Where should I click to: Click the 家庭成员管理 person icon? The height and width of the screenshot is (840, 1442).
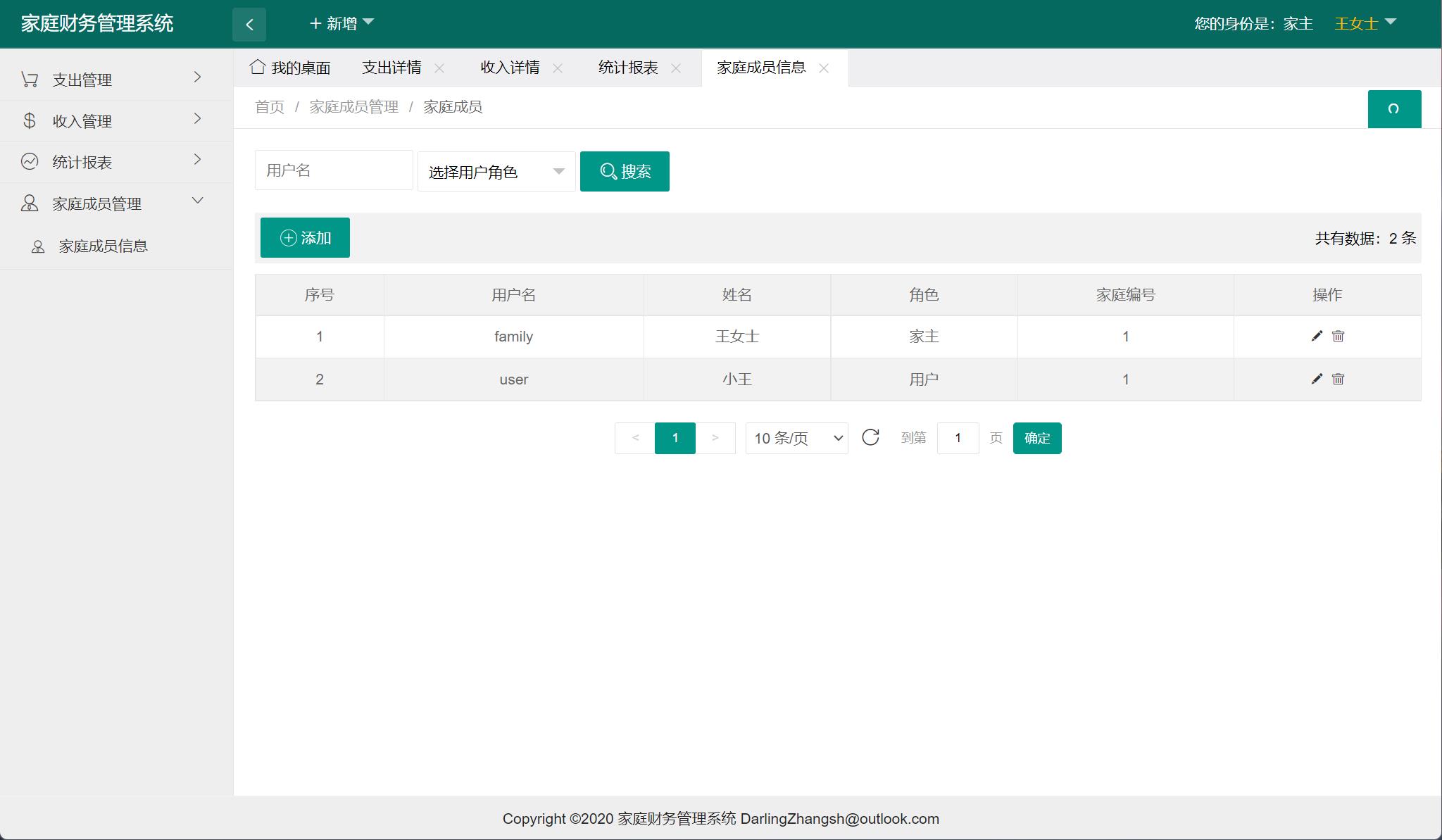(30, 203)
